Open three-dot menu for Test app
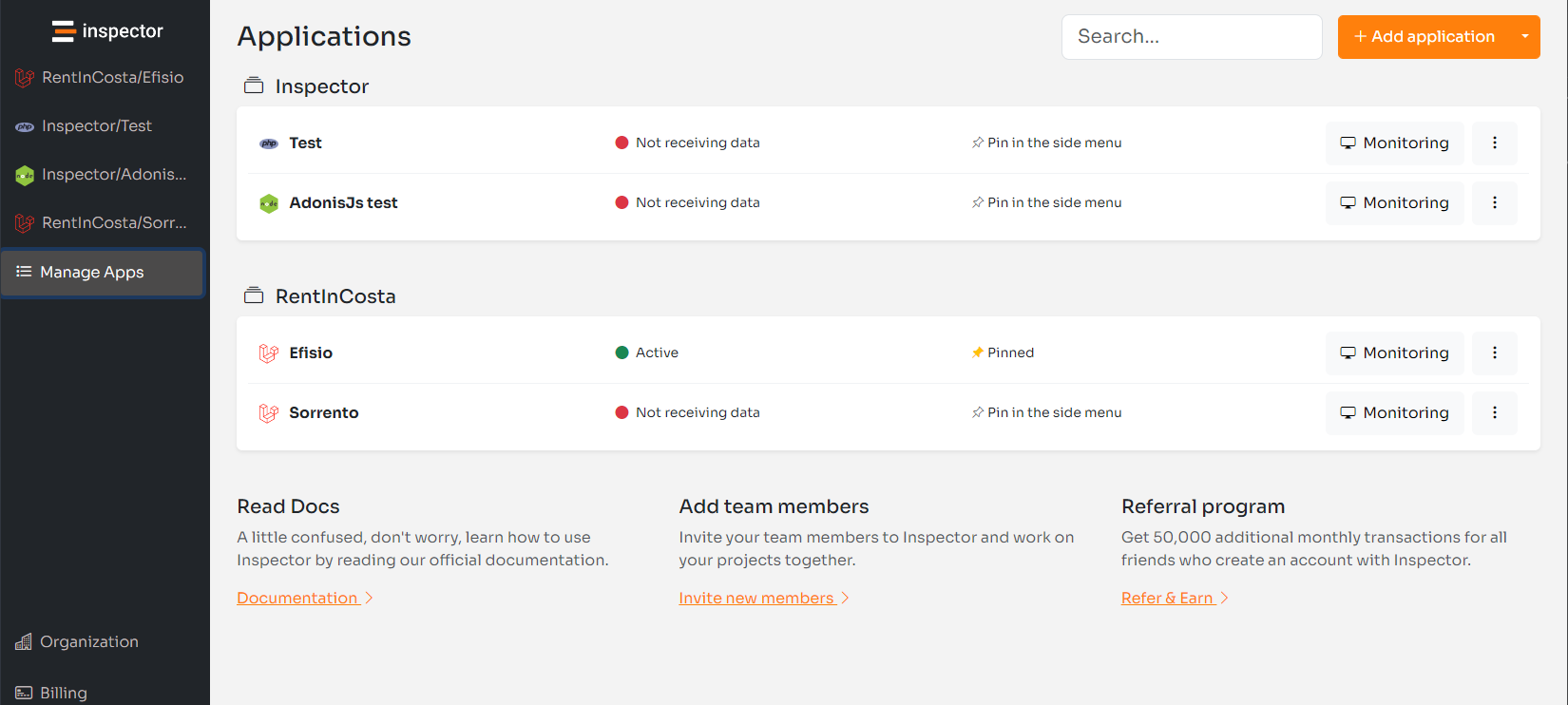 pyautogui.click(x=1494, y=143)
